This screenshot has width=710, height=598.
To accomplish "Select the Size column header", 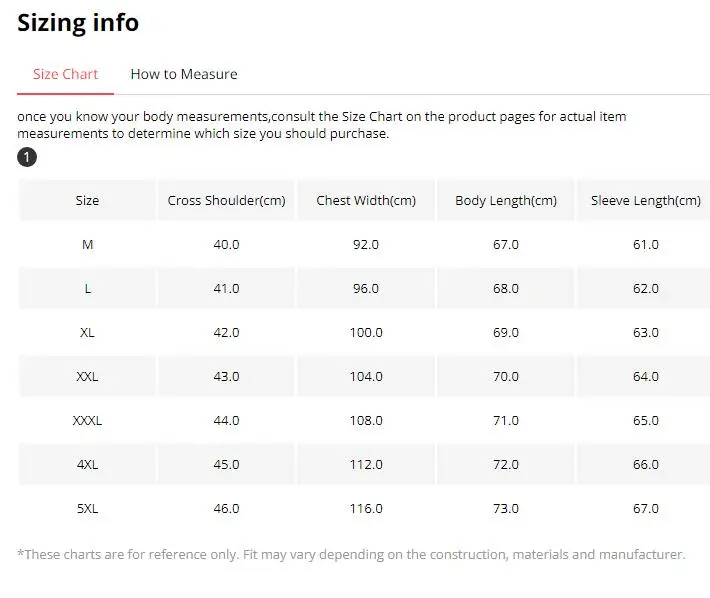I will 87,200.
